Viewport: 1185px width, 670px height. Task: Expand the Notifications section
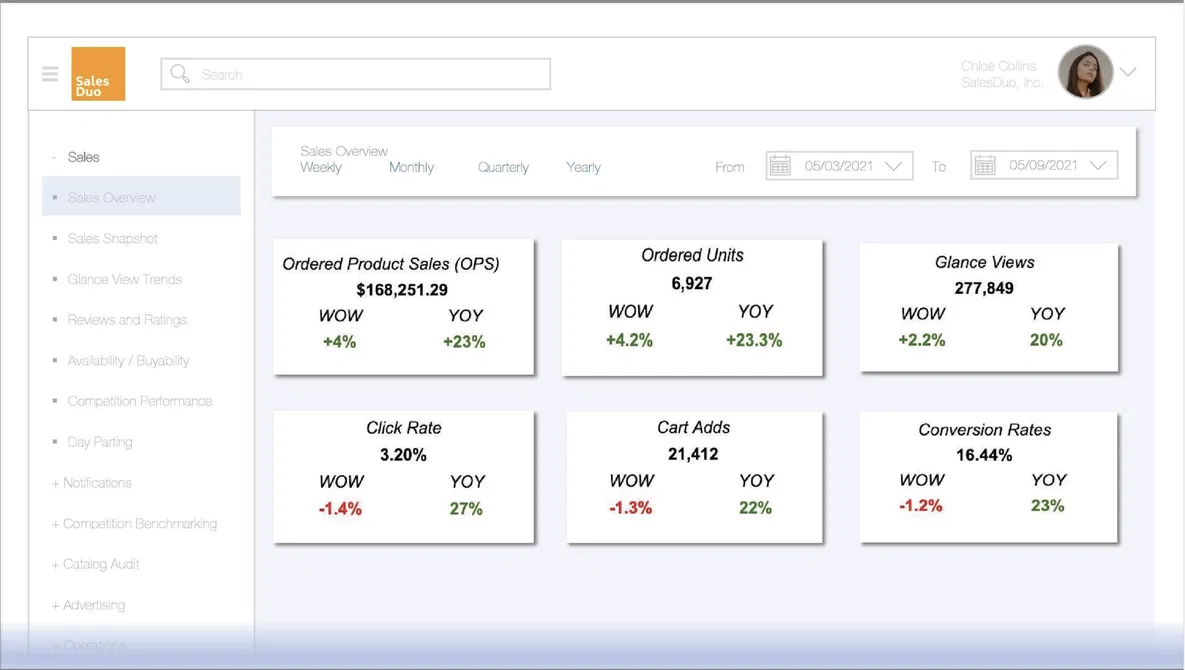tap(92, 483)
